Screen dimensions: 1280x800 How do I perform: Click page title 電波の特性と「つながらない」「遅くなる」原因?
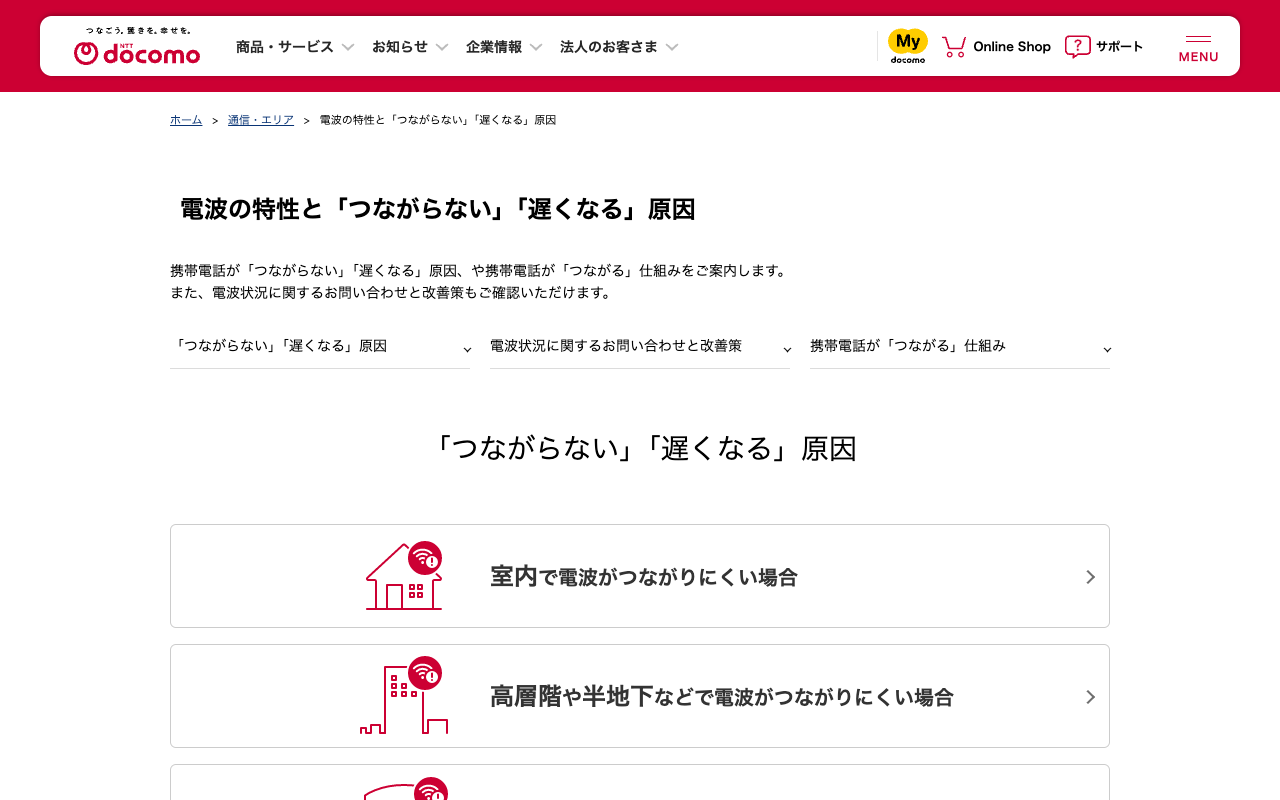pyautogui.click(x=437, y=209)
